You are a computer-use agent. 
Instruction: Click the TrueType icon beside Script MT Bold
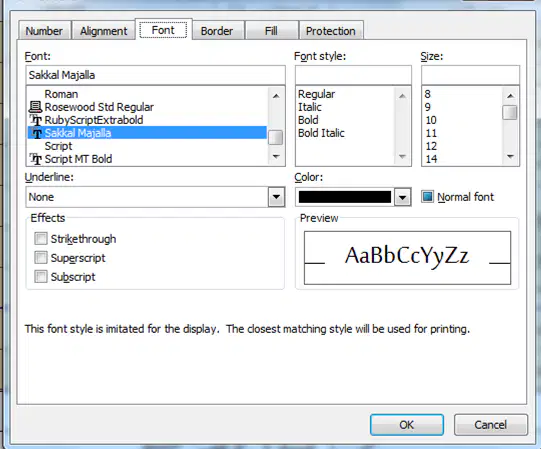[x=36, y=159]
